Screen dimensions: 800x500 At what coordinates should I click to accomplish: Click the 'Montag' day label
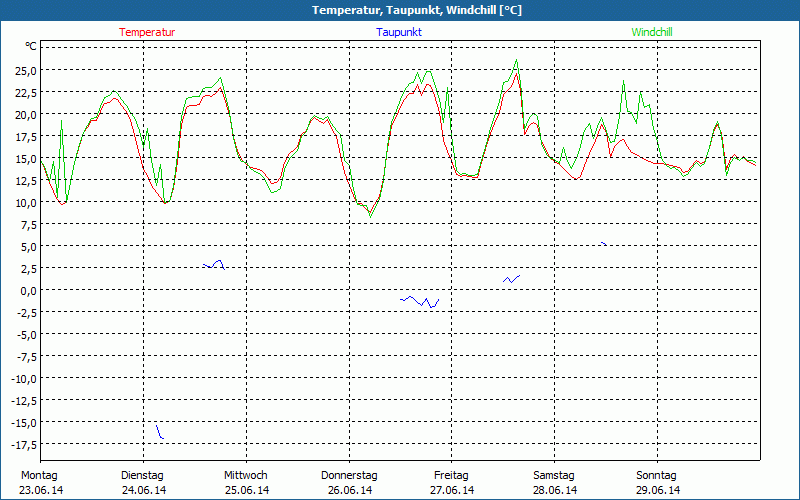(39, 476)
